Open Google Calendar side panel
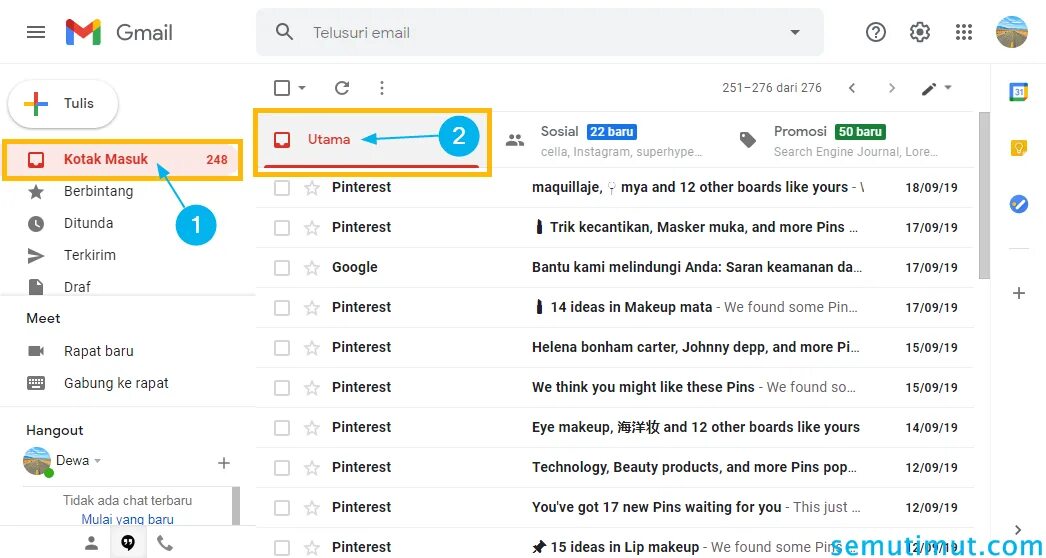The width and height of the screenshot is (1046, 558). point(1018,91)
